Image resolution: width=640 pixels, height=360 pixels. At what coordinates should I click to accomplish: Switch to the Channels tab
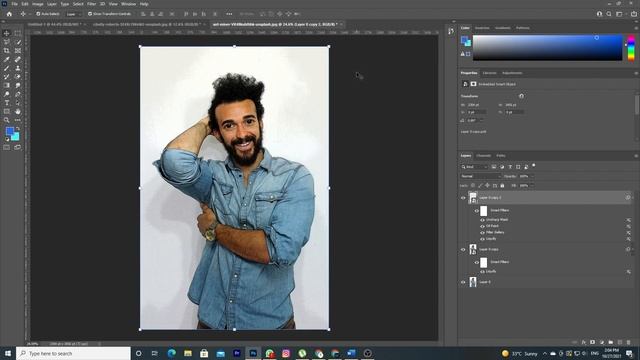[484, 156]
